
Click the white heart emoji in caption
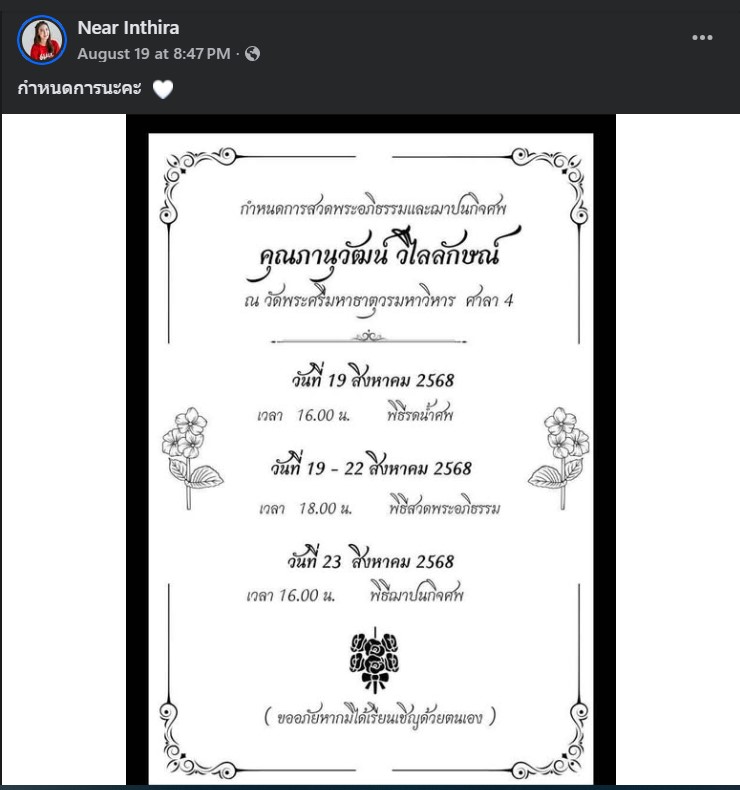click(163, 90)
